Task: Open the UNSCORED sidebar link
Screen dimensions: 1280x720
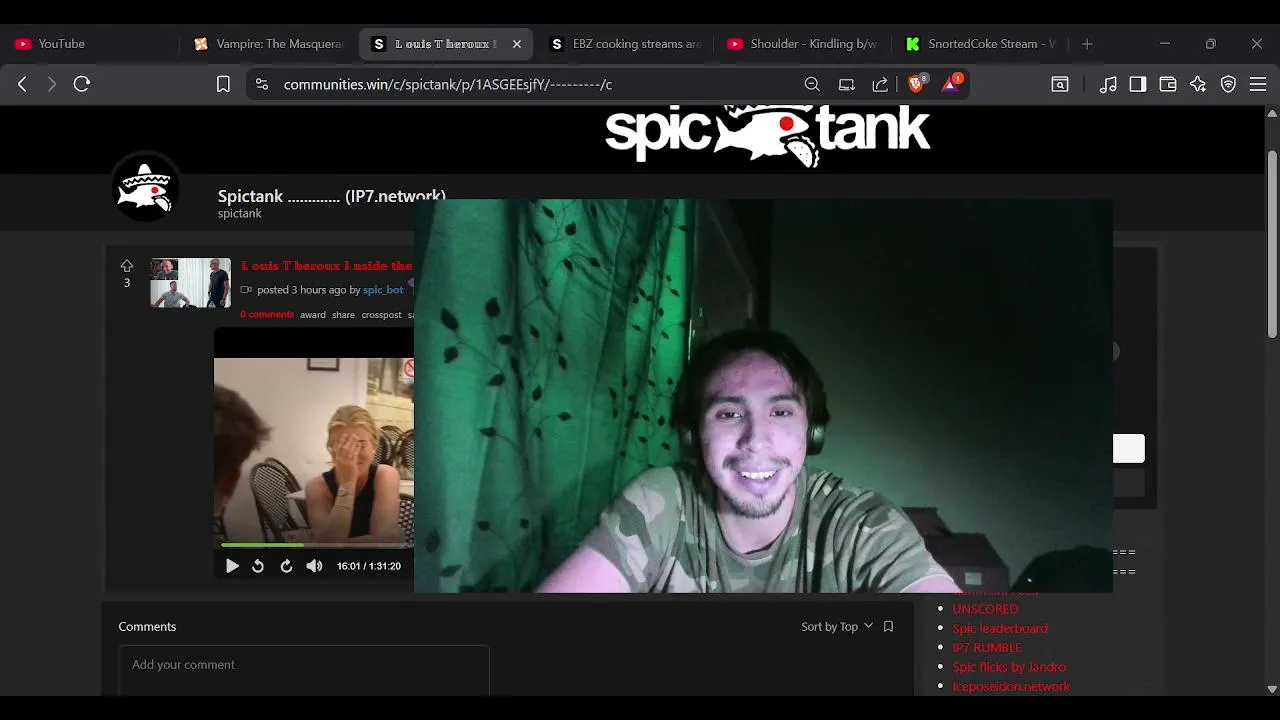Action: pyautogui.click(x=985, y=609)
